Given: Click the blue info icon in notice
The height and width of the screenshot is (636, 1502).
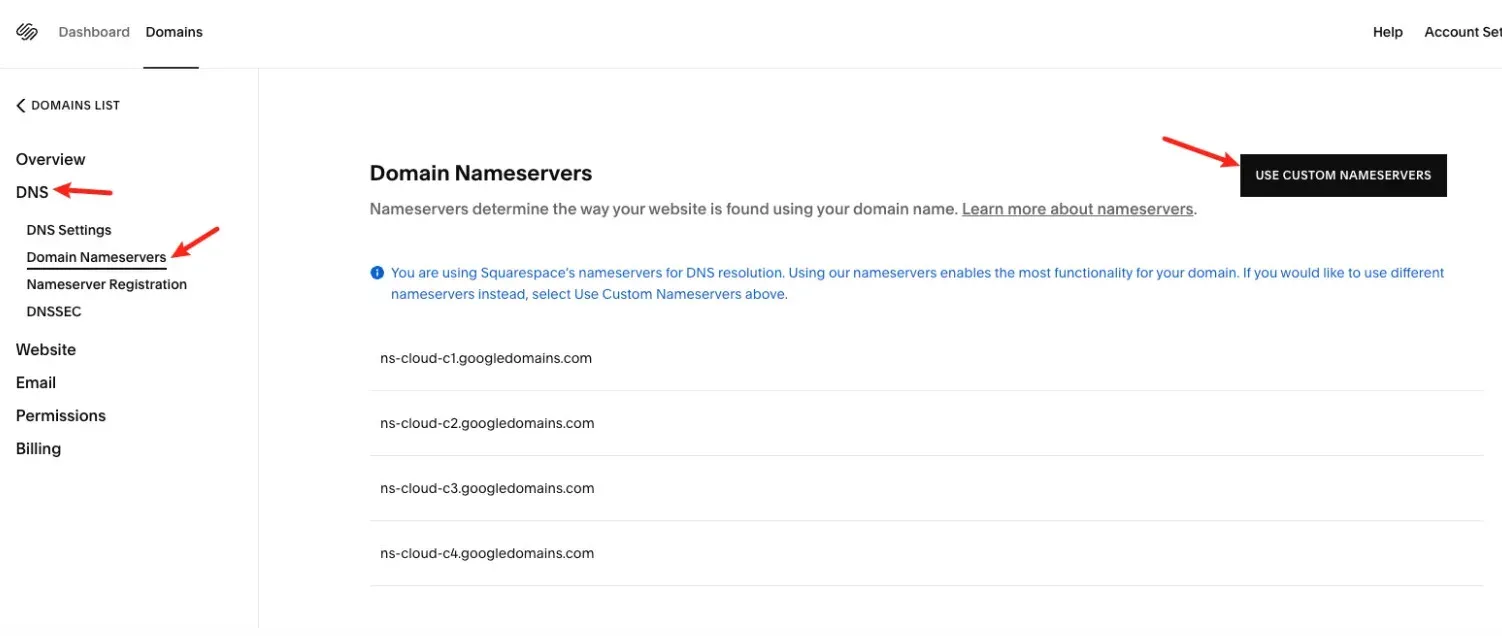Looking at the screenshot, I should pyautogui.click(x=377, y=272).
